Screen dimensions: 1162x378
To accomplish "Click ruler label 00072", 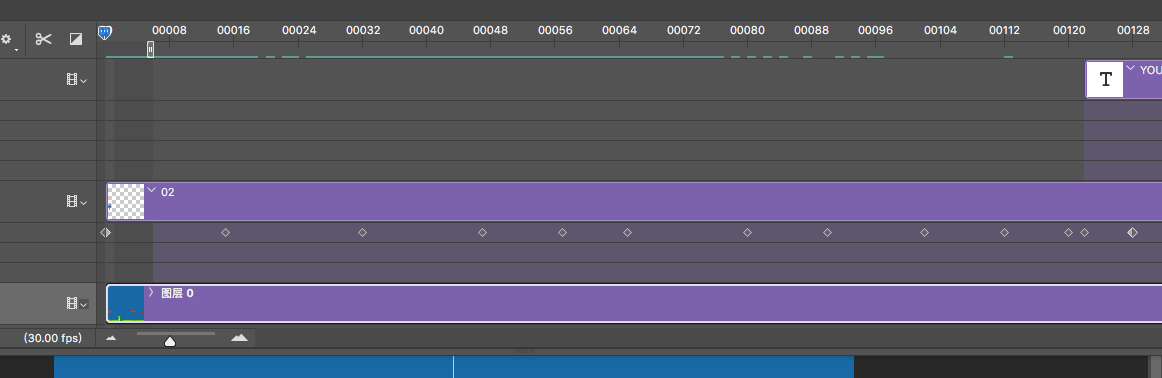I will tap(683, 30).
